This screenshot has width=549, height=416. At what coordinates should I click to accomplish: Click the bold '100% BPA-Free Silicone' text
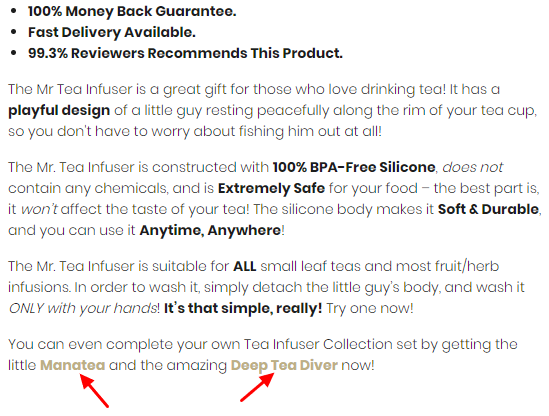pyautogui.click(x=354, y=167)
